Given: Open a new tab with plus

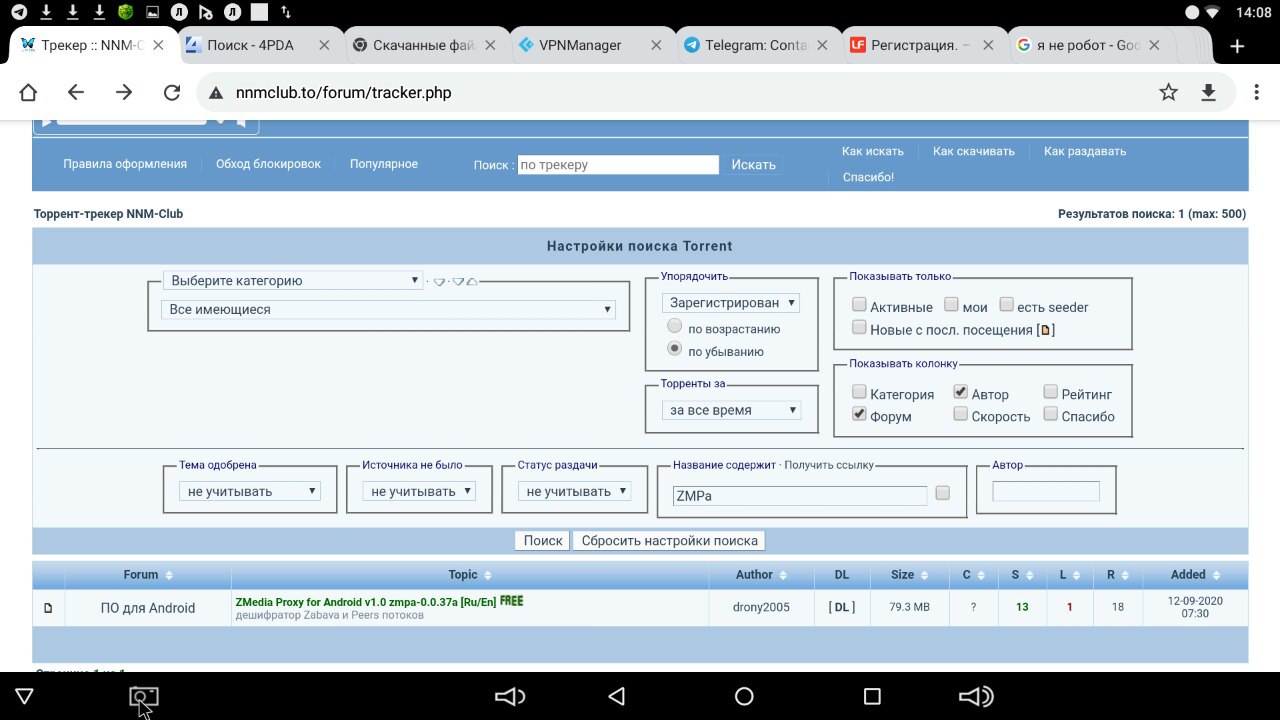Looking at the screenshot, I should (1237, 46).
